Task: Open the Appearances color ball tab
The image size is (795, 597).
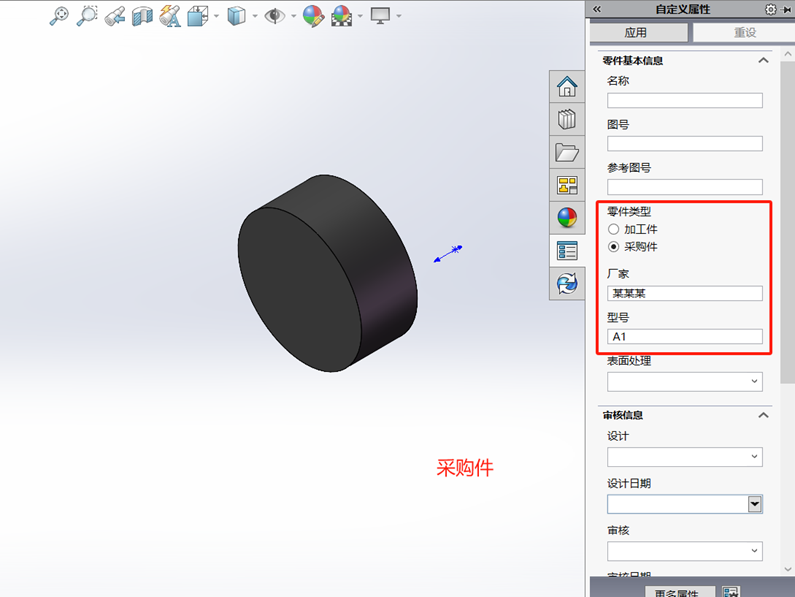Action: point(567,218)
